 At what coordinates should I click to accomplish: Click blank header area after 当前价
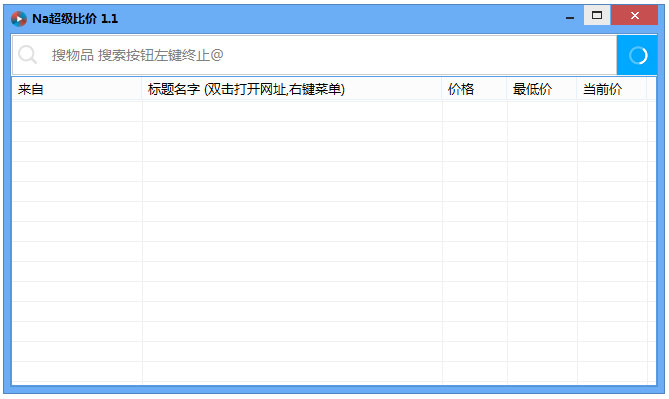pos(652,89)
